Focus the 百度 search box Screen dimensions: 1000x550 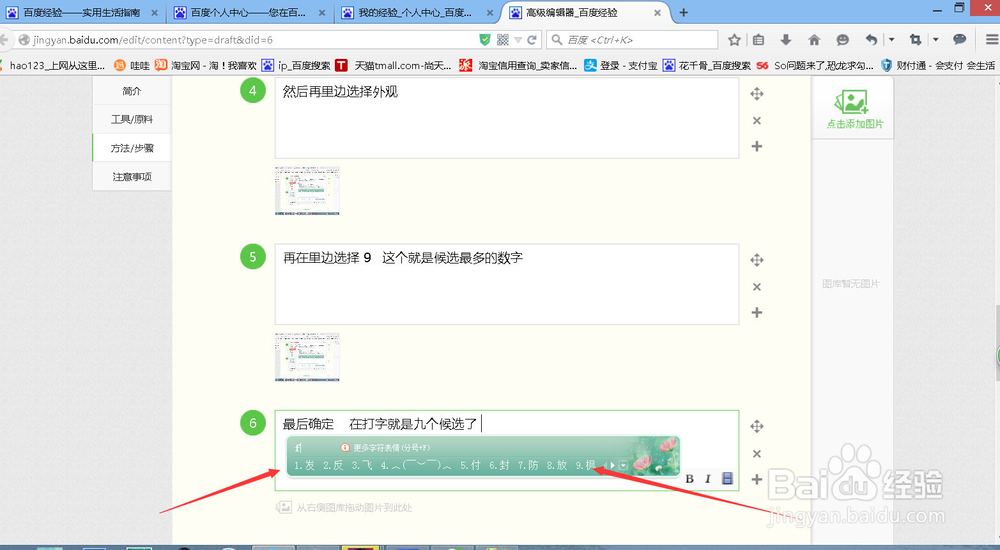[631, 40]
